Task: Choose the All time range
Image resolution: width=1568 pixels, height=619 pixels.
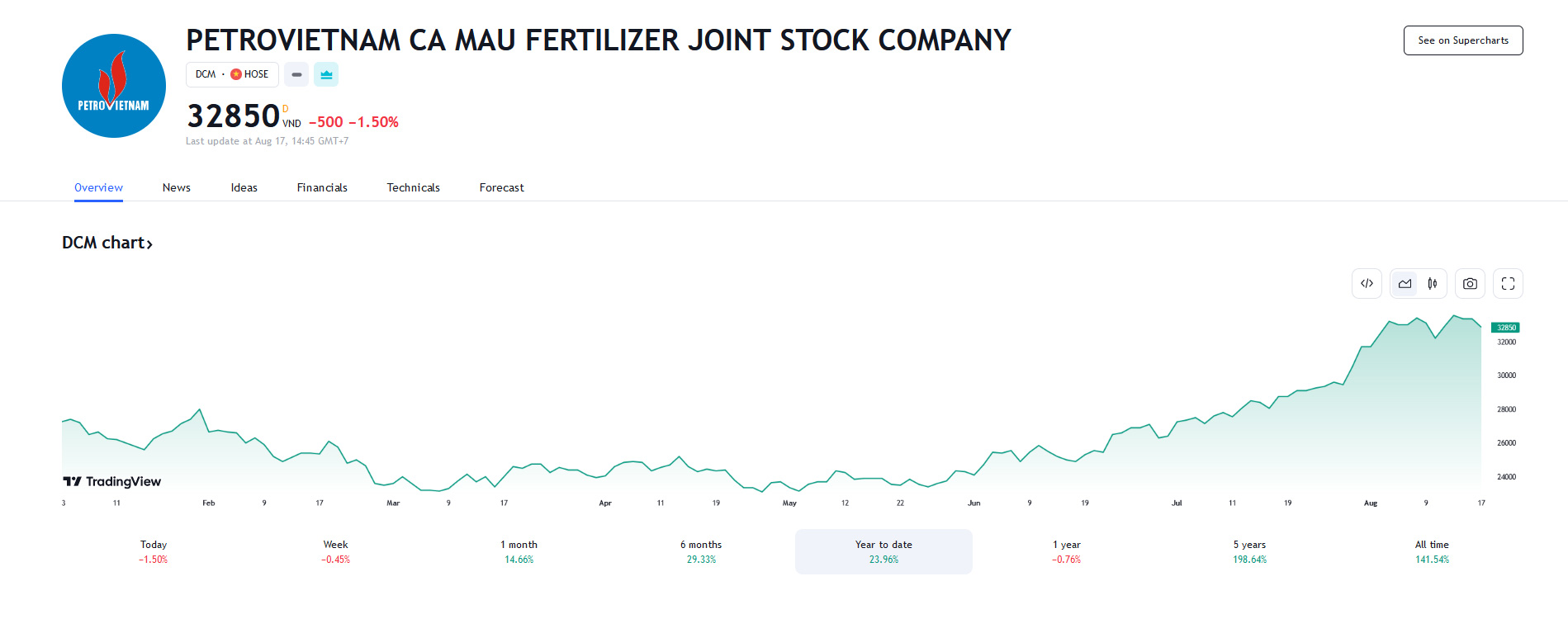Action: (x=1432, y=551)
